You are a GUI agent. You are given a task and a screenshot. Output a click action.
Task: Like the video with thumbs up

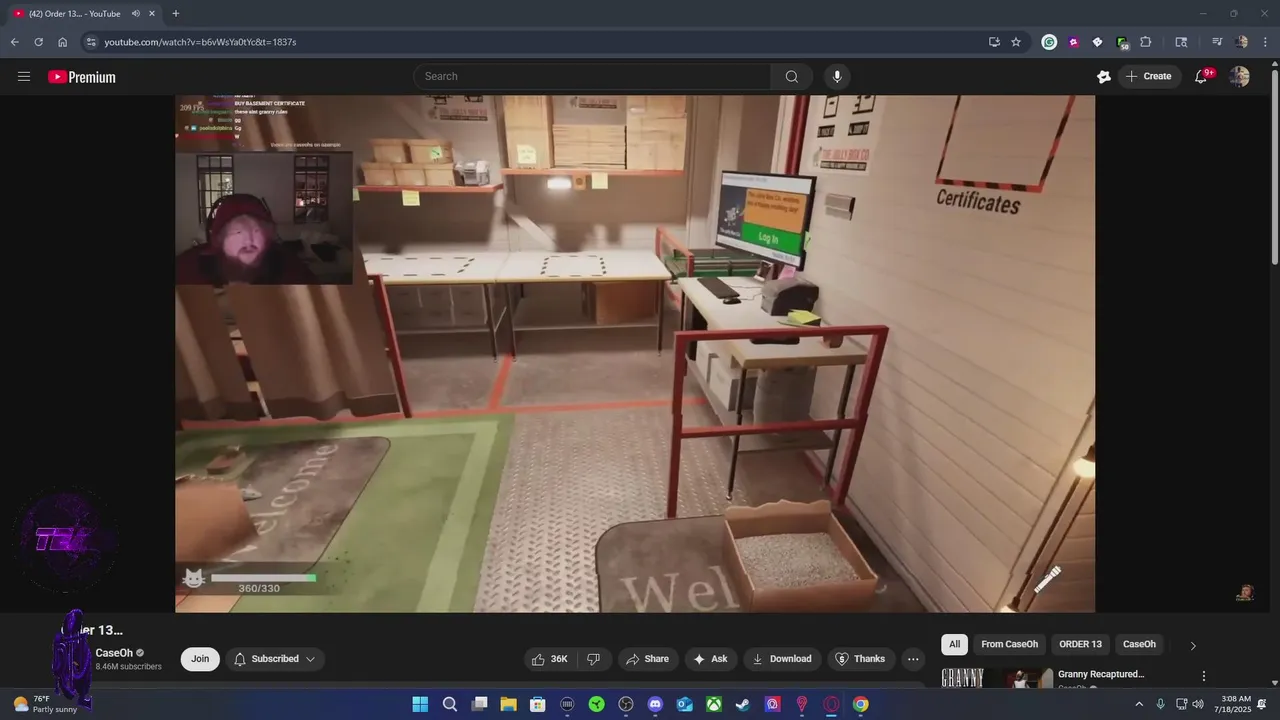549,659
